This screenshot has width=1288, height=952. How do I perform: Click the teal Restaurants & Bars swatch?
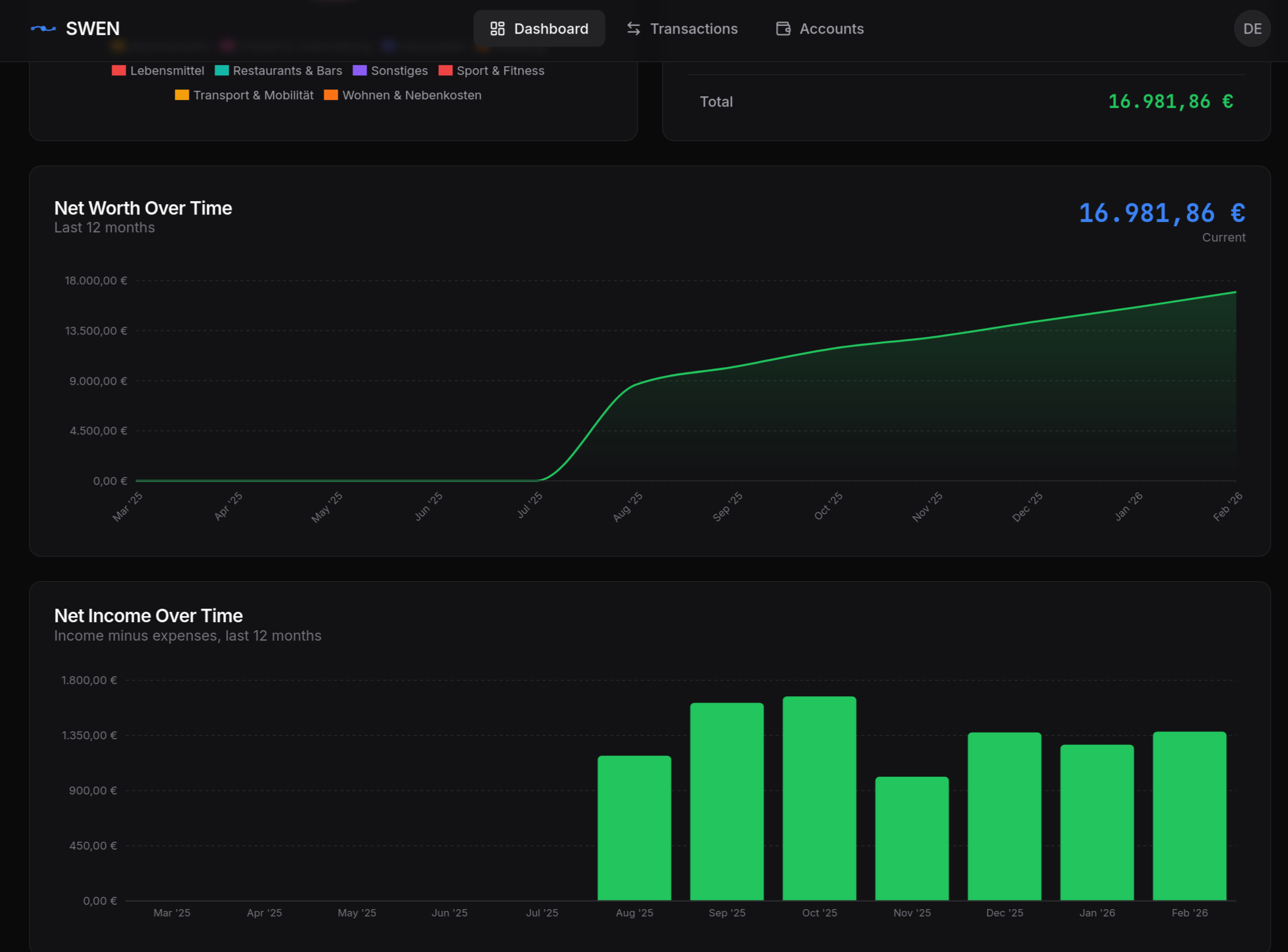click(x=221, y=70)
